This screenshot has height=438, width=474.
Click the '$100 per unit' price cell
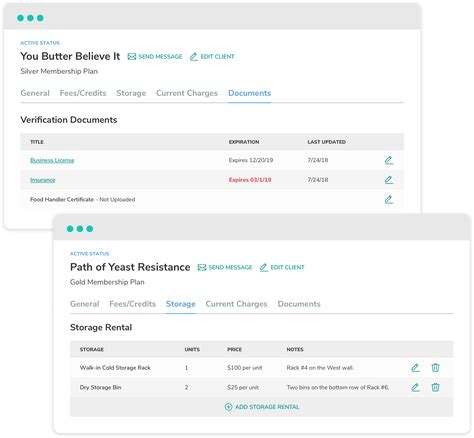[245, 368]
